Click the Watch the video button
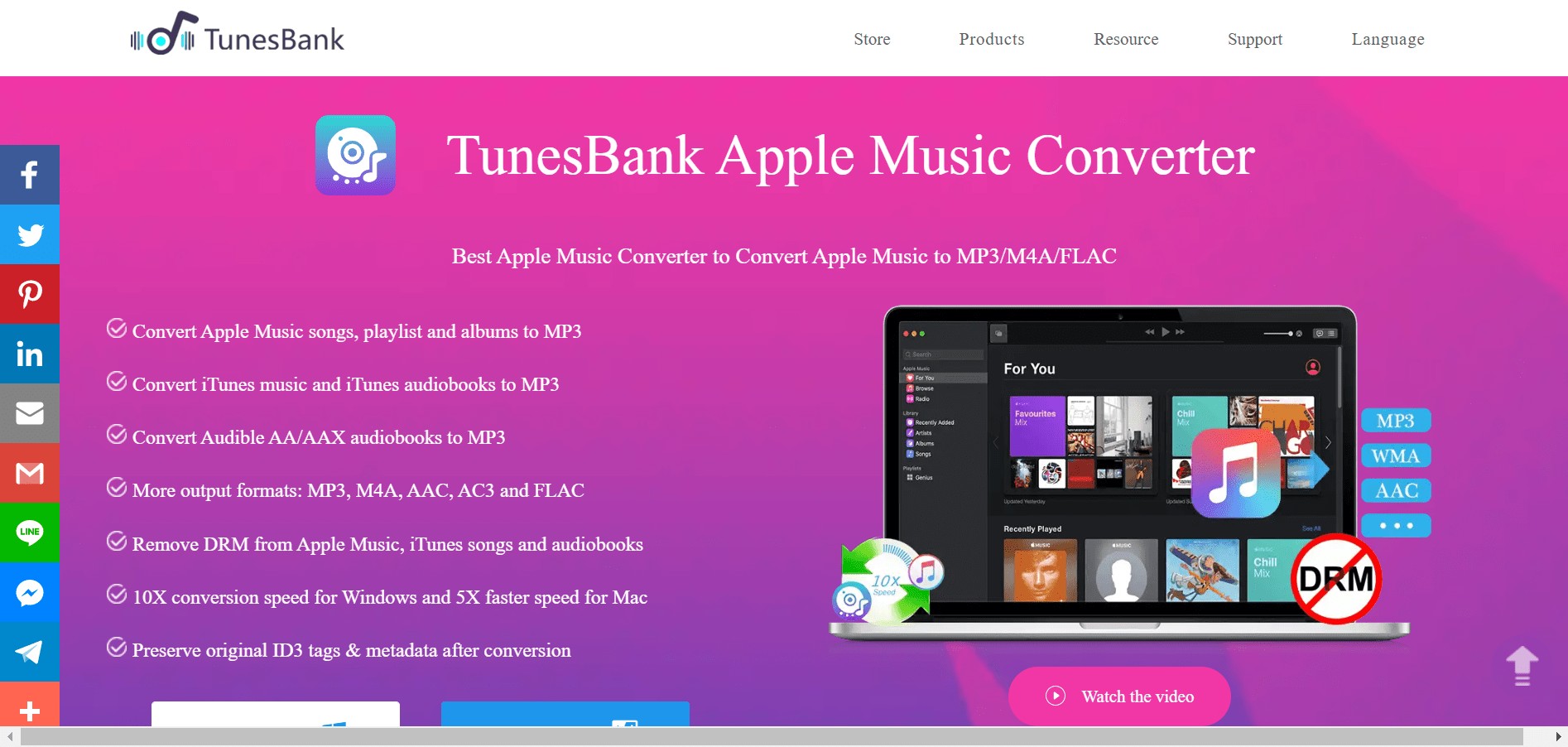The width and height of the screenshot is (1568, 747). pyautogui.click(x=1119, y=696)
